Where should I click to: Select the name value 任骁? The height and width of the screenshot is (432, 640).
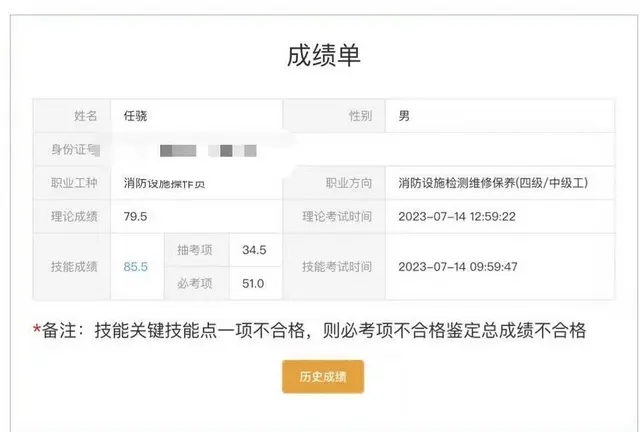[136, 116]
